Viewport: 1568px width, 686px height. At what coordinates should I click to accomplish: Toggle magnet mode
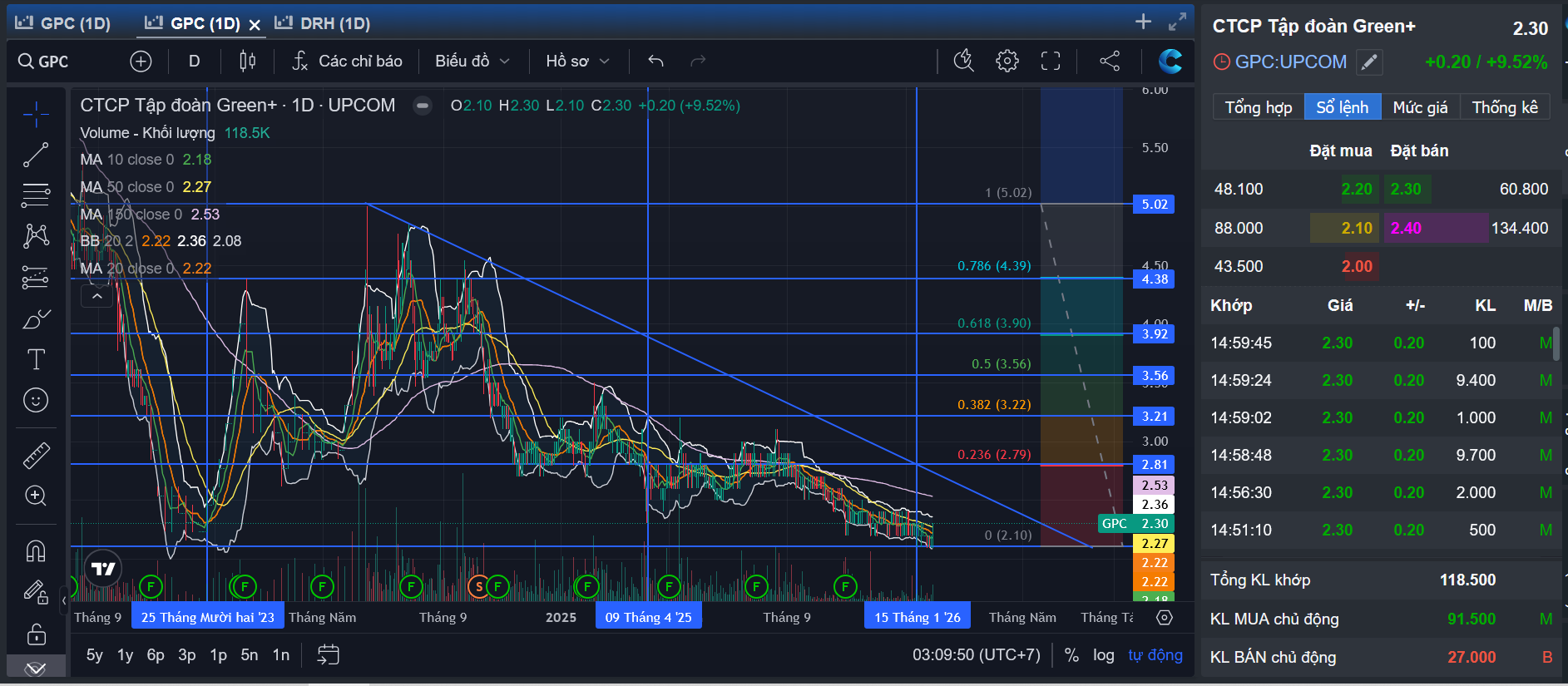36,550
